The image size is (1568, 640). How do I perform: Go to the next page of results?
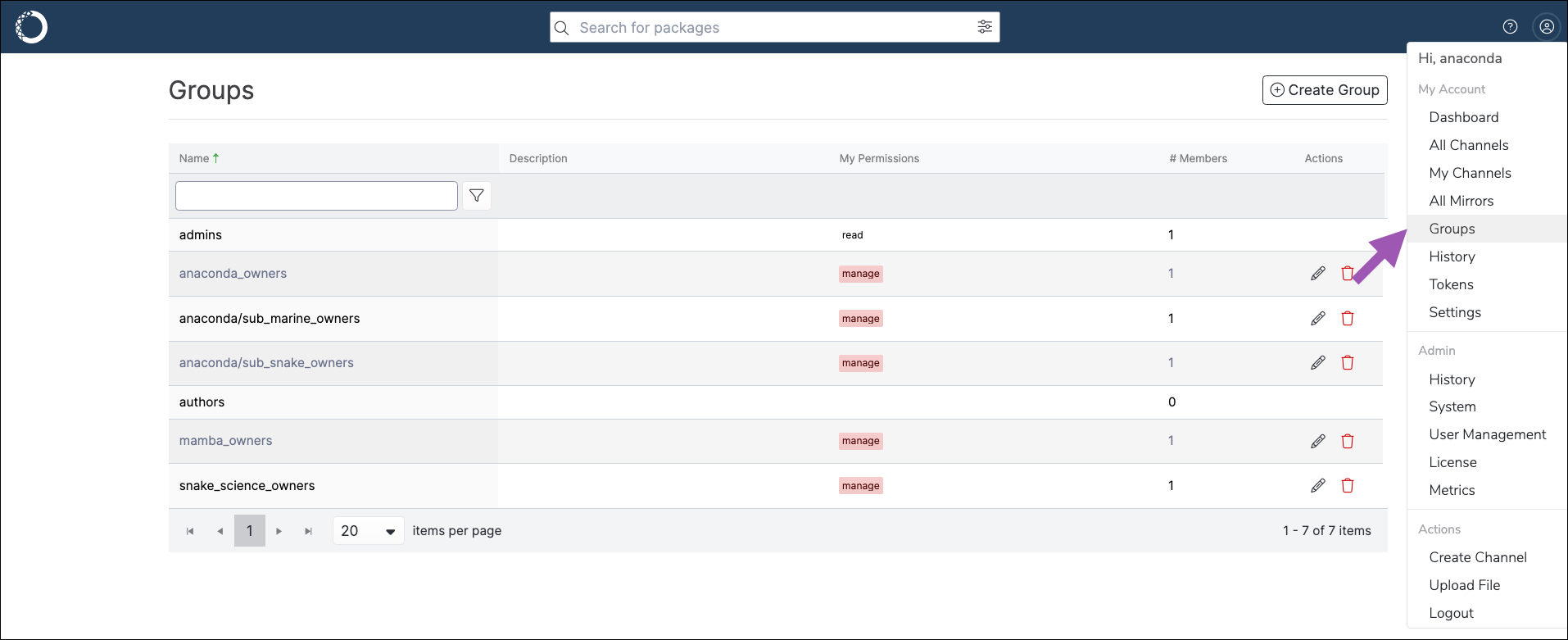click(x=279, y=531)
